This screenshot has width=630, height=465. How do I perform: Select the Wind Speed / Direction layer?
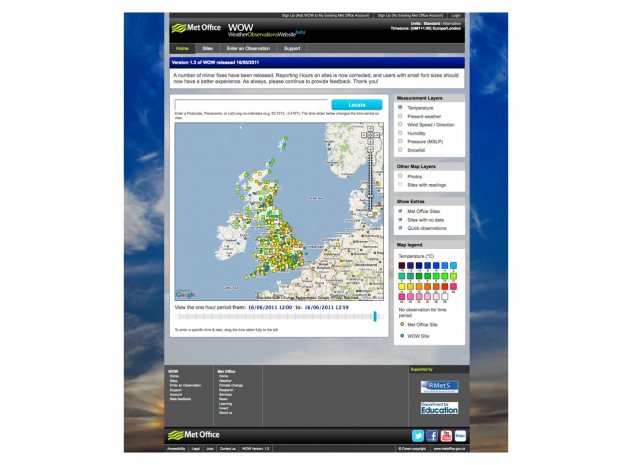click(400, 124)
